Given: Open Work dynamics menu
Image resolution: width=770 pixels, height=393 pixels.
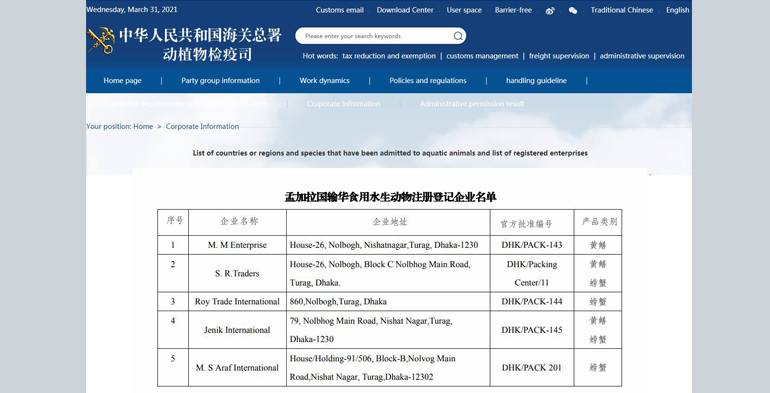Looking at the screenshot, I should pyautogui.click(x=325, y=81).
